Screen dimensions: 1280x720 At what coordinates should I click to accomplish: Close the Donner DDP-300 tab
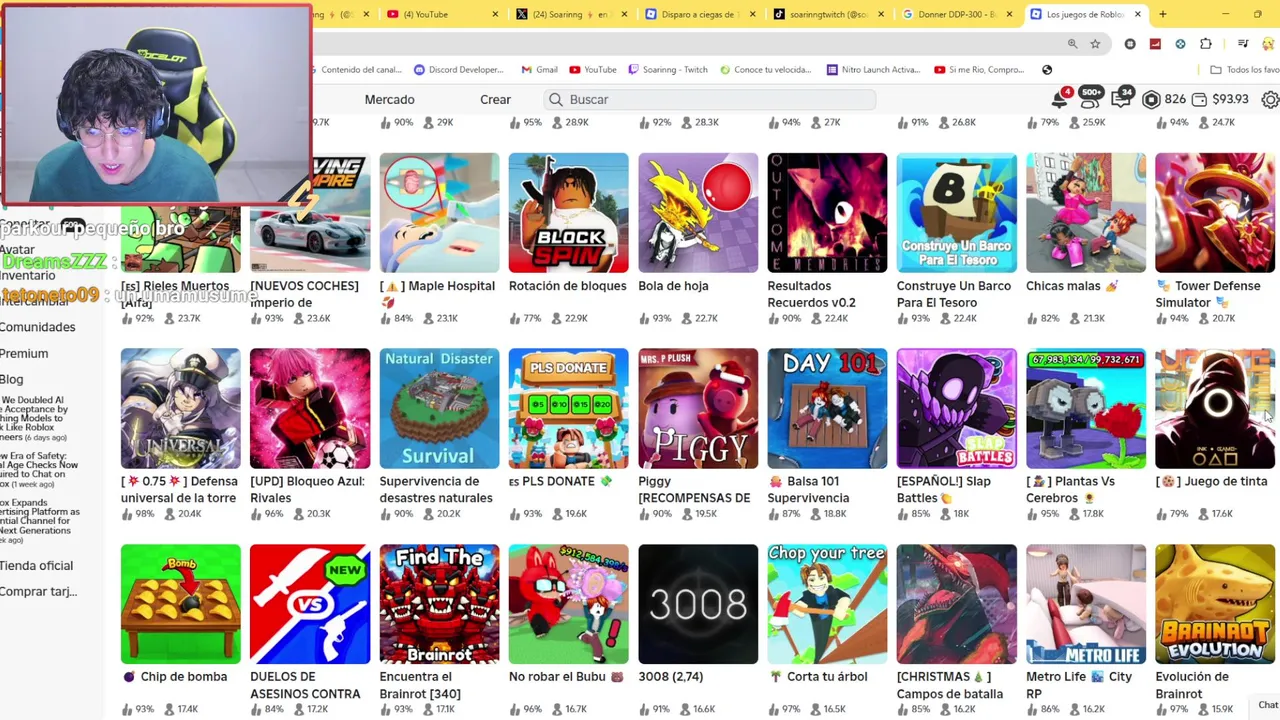[1010, 14]
